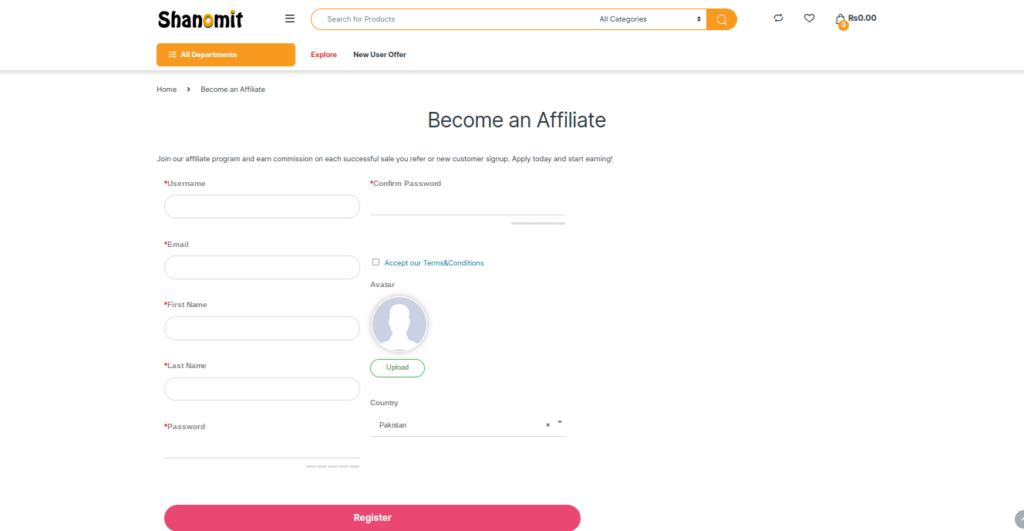Go to the Home breadcrumb link
The width and height of the screenshot is (1024, 531).
[x=167, y=89]
